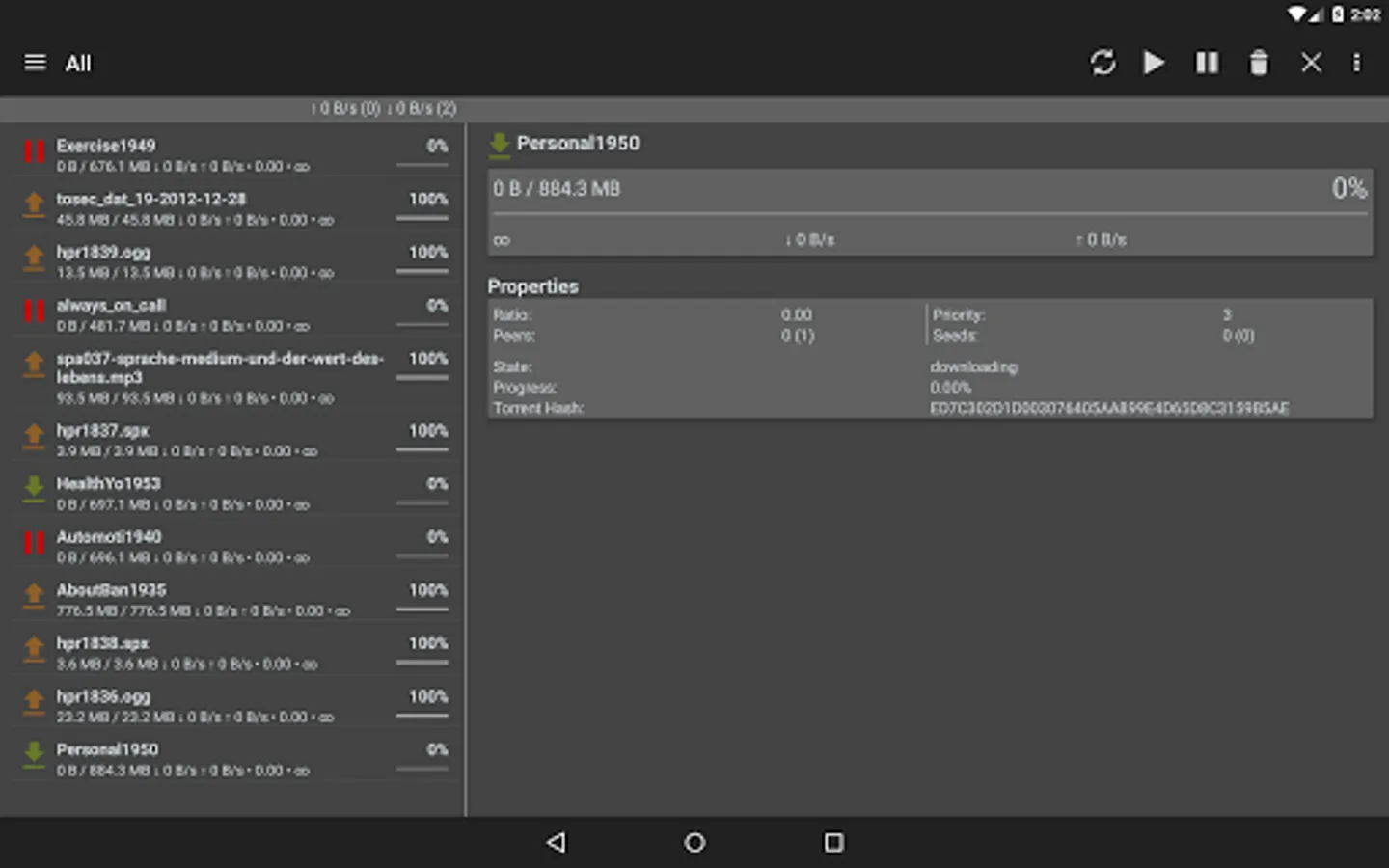Delete torrent with trash icon
This screenshot has height=868, width=1389.
click(1259, 63)
